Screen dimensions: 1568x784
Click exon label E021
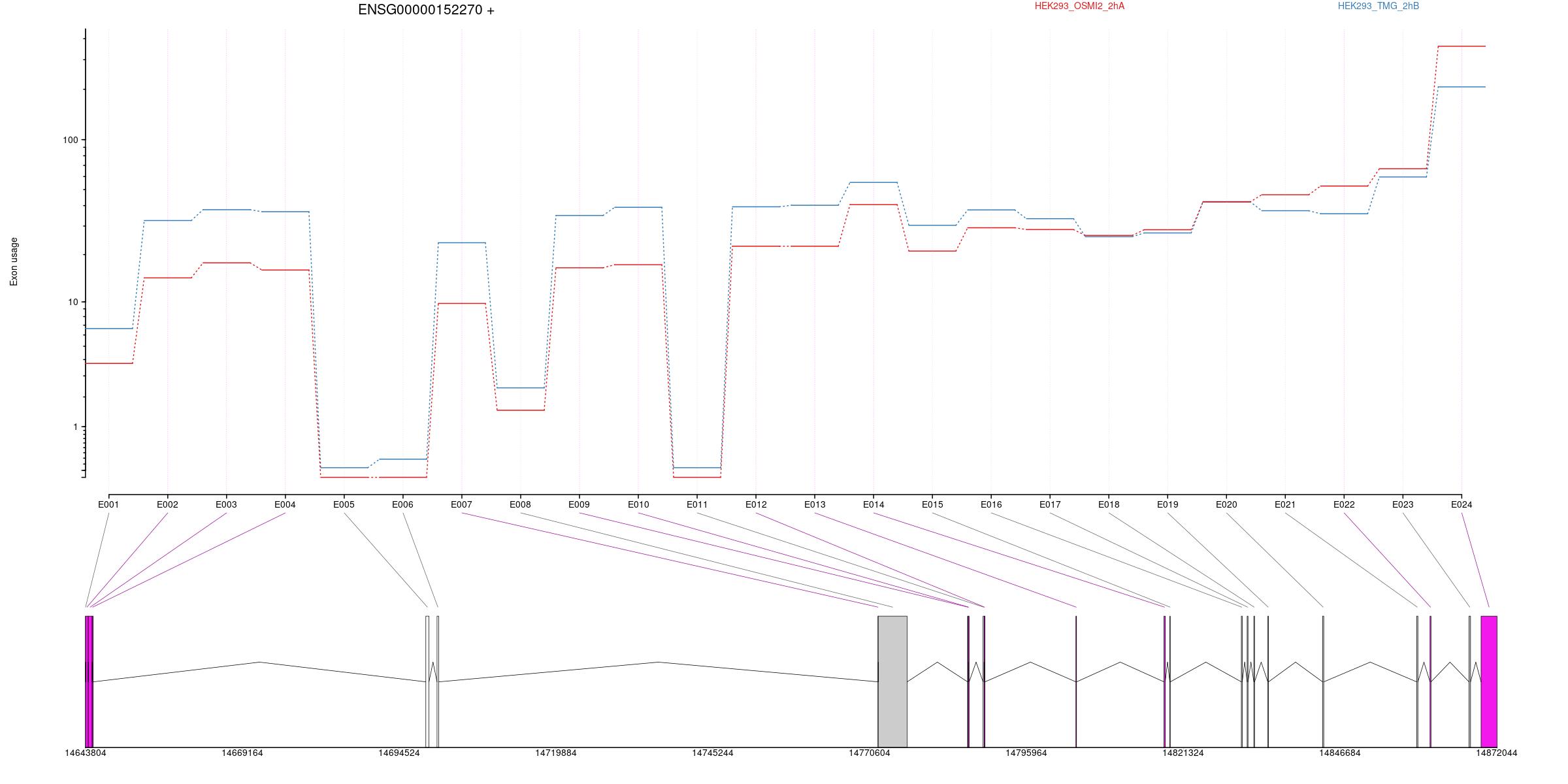point(1285,504)
